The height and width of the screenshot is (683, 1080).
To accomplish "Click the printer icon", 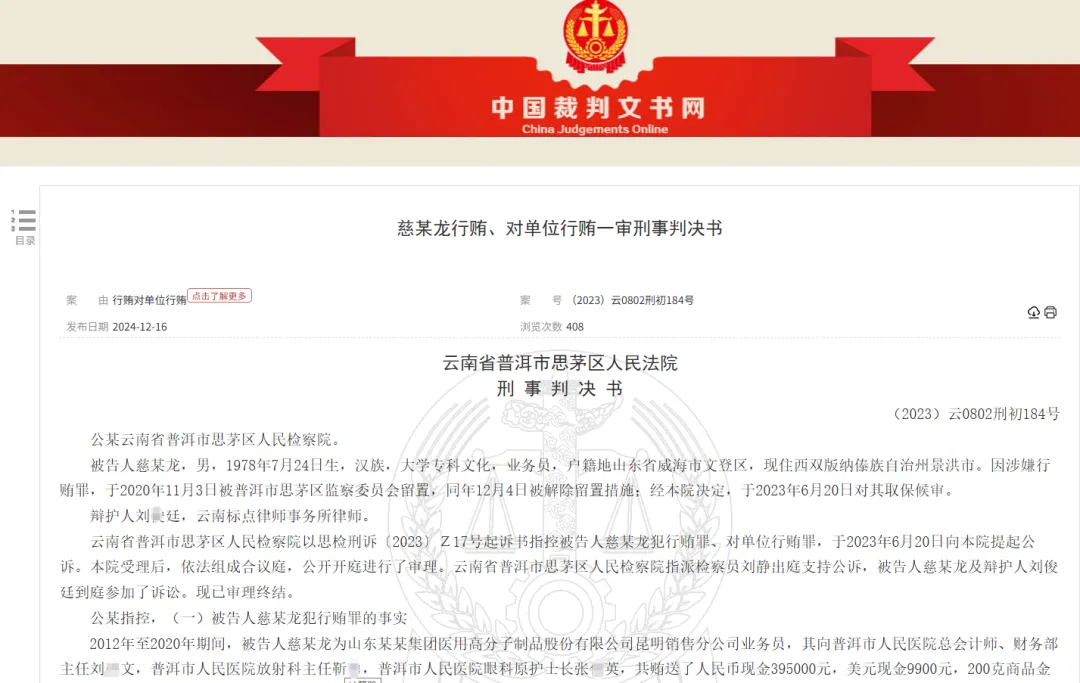I will (1050, 313).
